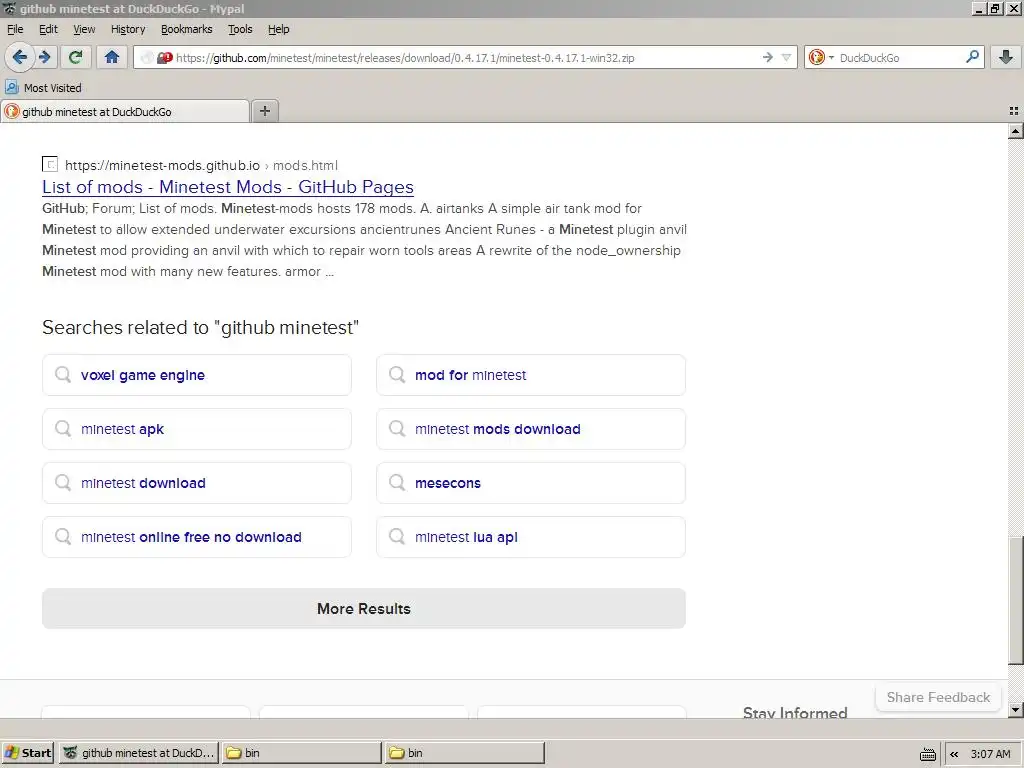1024x768 pixels.
Task: Reload the page with the green refresh icon
Action: pos(75,57)
